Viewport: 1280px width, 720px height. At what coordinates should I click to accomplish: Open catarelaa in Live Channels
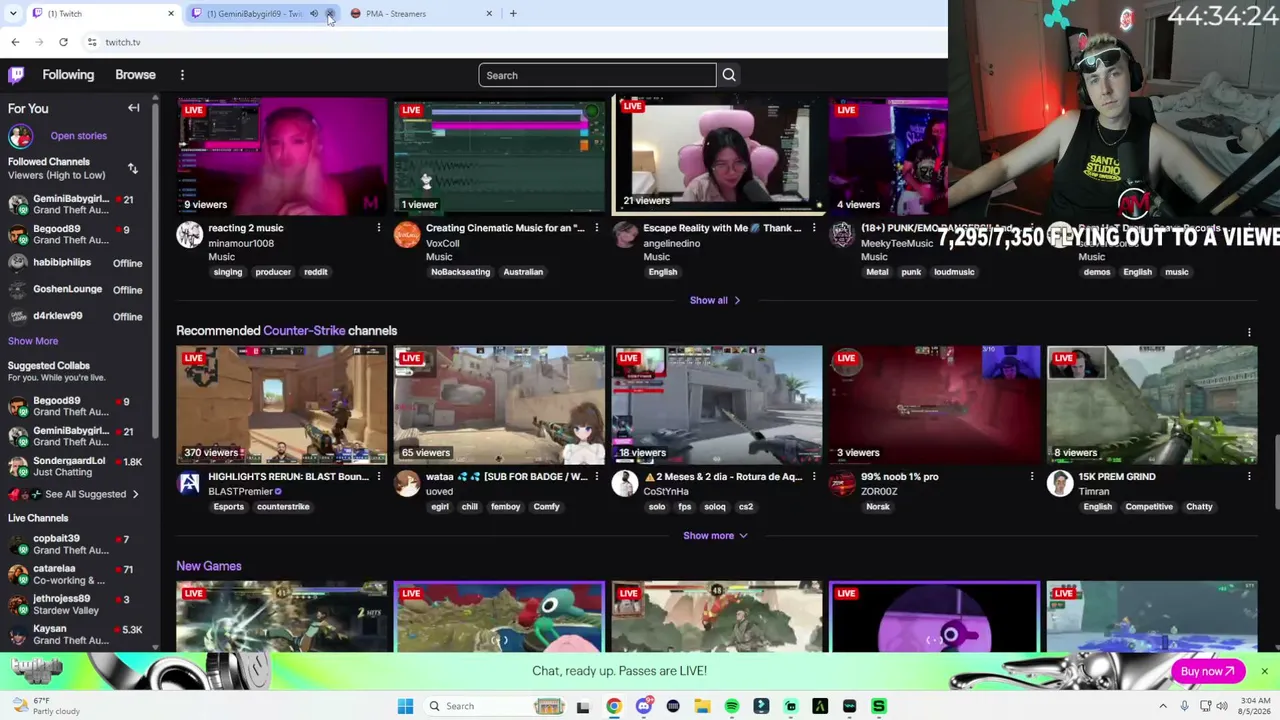(x=76, y=575)
